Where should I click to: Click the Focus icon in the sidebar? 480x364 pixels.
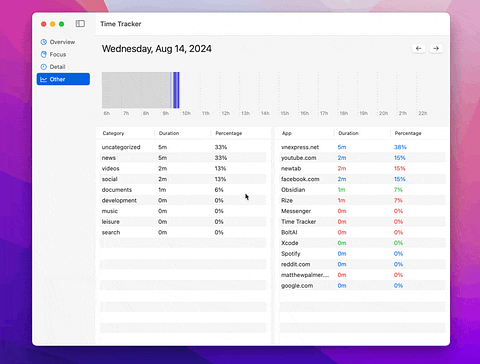44,54
